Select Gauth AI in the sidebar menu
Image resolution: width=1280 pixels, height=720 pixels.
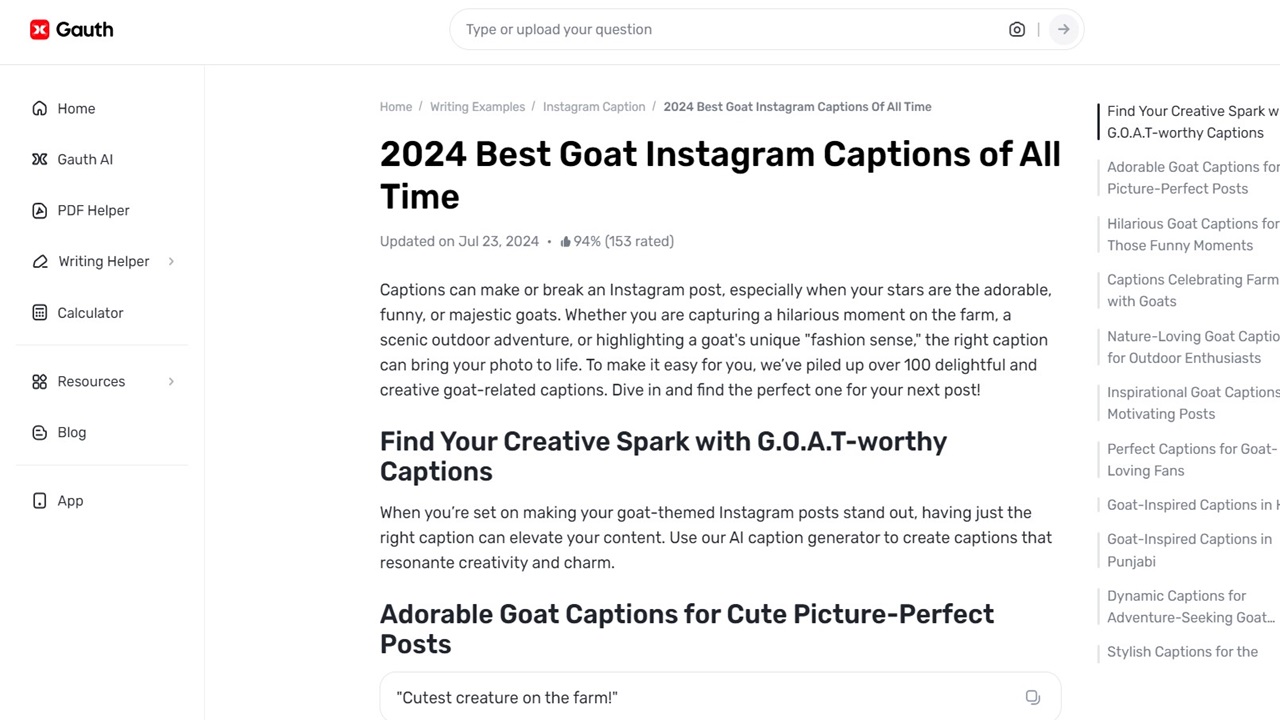tap(85, 159)
